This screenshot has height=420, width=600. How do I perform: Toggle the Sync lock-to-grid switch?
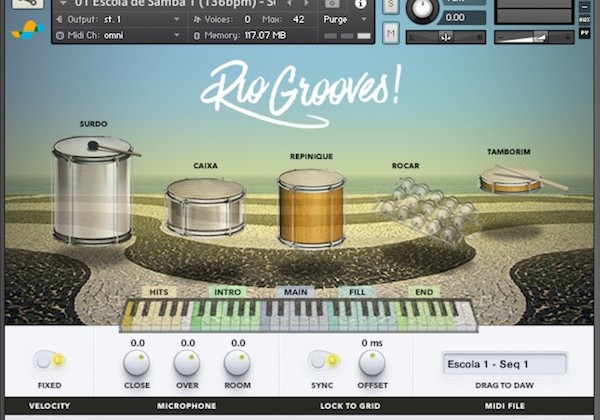coord(324,360)
